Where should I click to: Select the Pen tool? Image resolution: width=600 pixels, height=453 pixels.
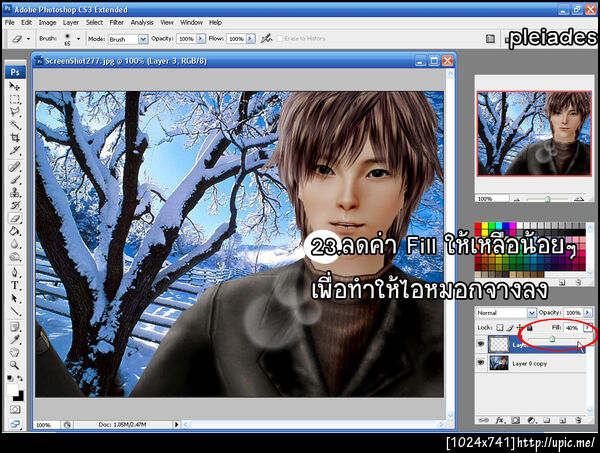(x=15, y=273)
